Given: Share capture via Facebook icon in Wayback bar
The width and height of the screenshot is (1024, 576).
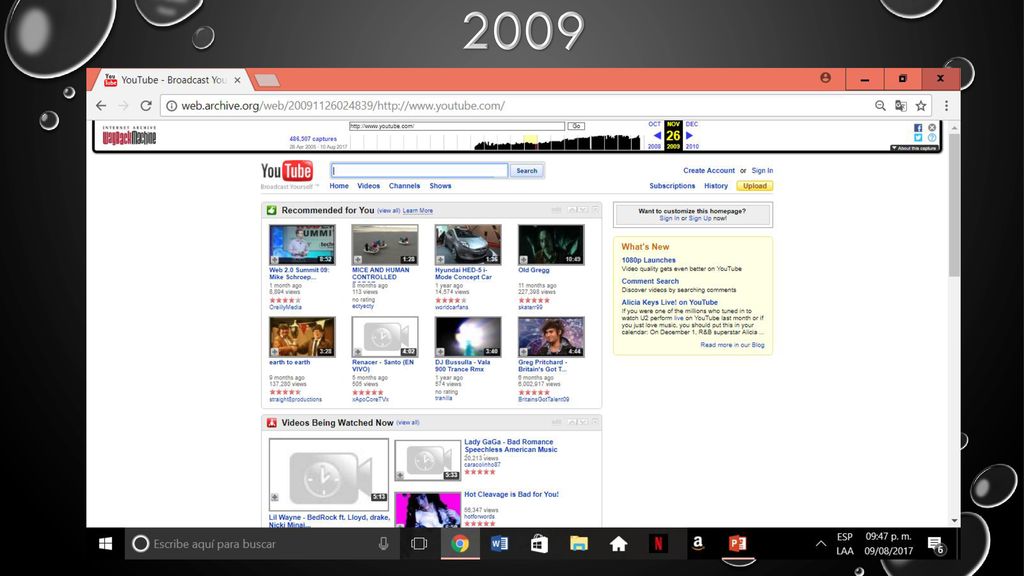Looking at the screenshot, I should 918,128.
